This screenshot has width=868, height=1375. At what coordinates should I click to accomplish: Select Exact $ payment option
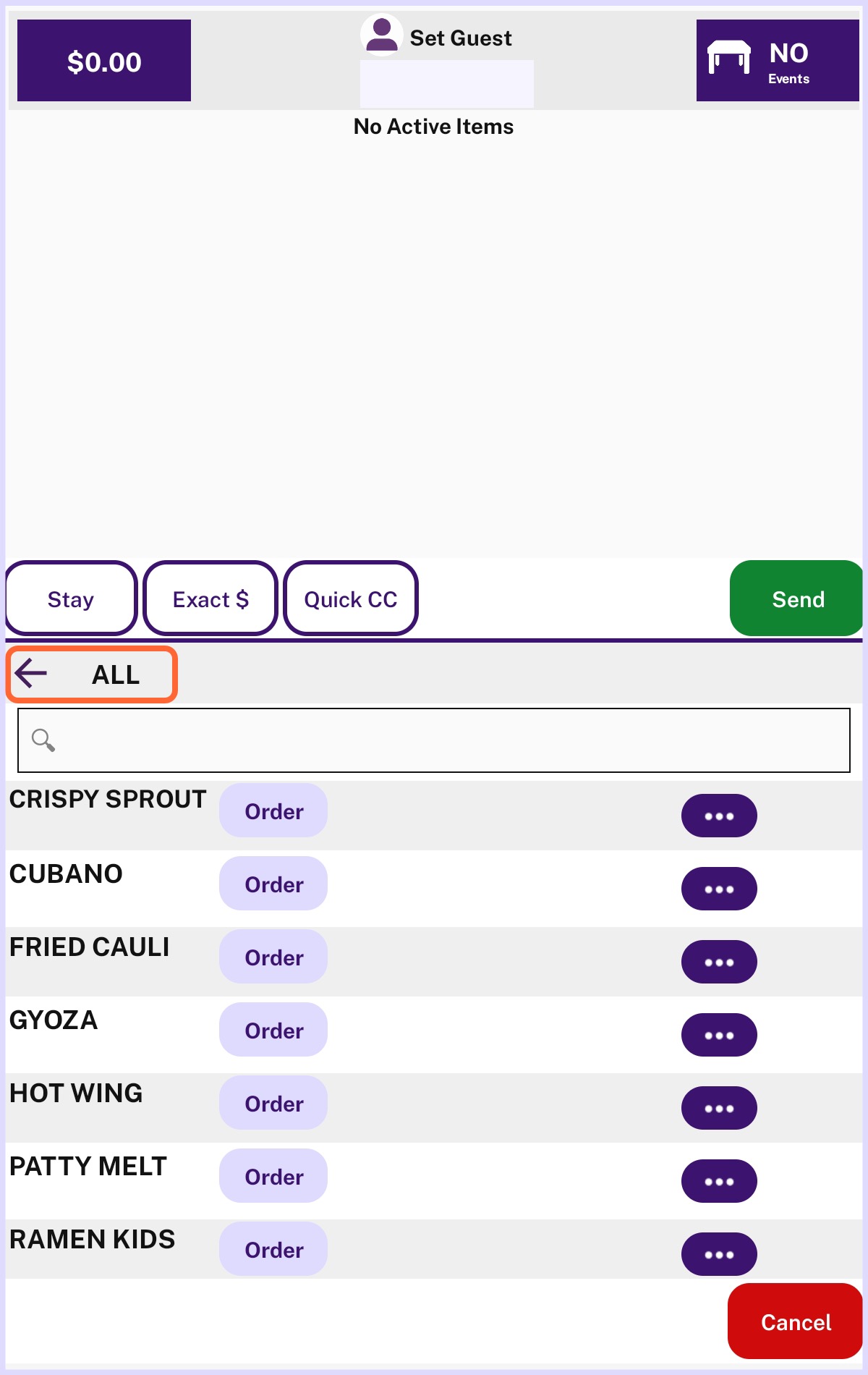pyautogui.click(x=210, y=598)
